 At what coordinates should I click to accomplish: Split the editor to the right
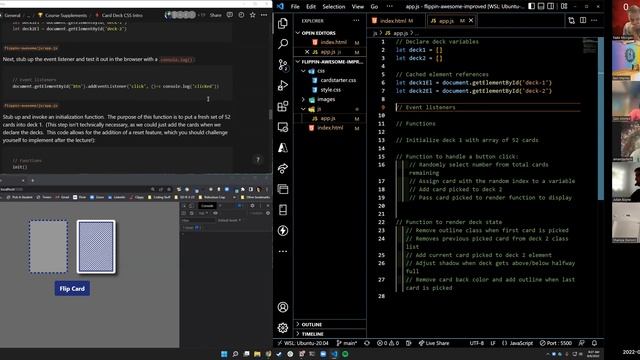point(583,20)
